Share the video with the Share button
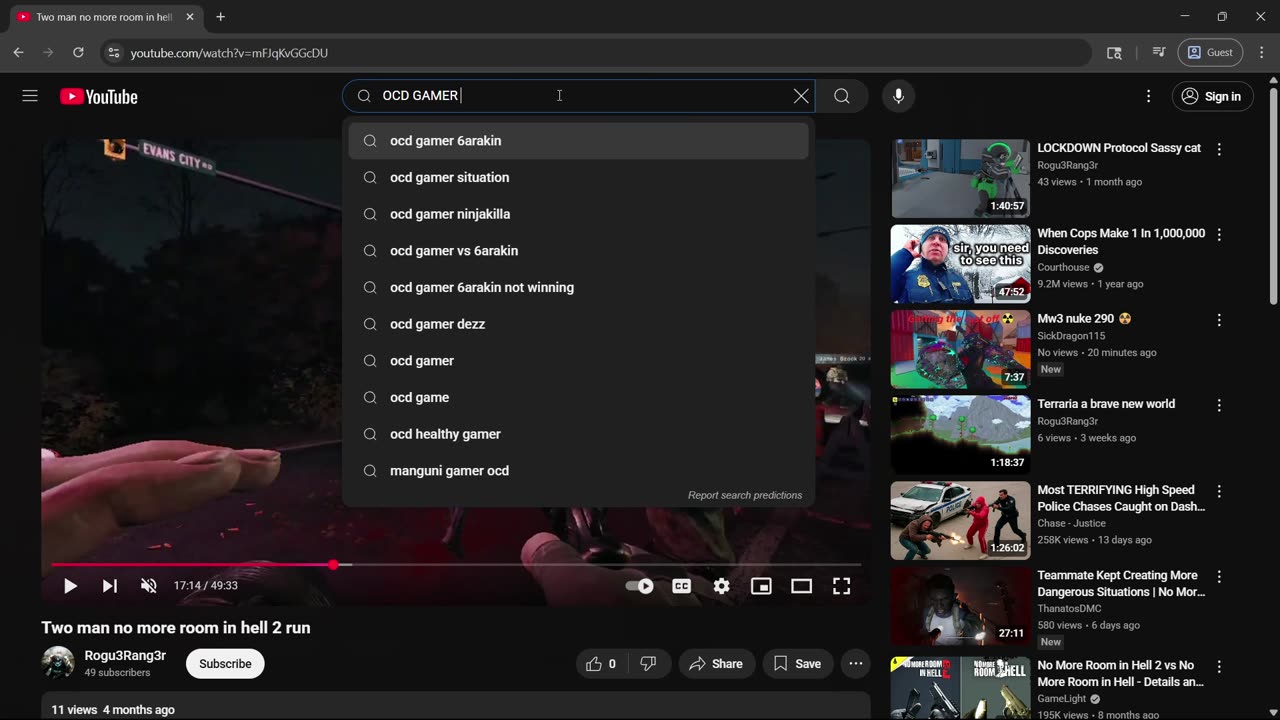 pyautogui.click(x=716, y=664)
